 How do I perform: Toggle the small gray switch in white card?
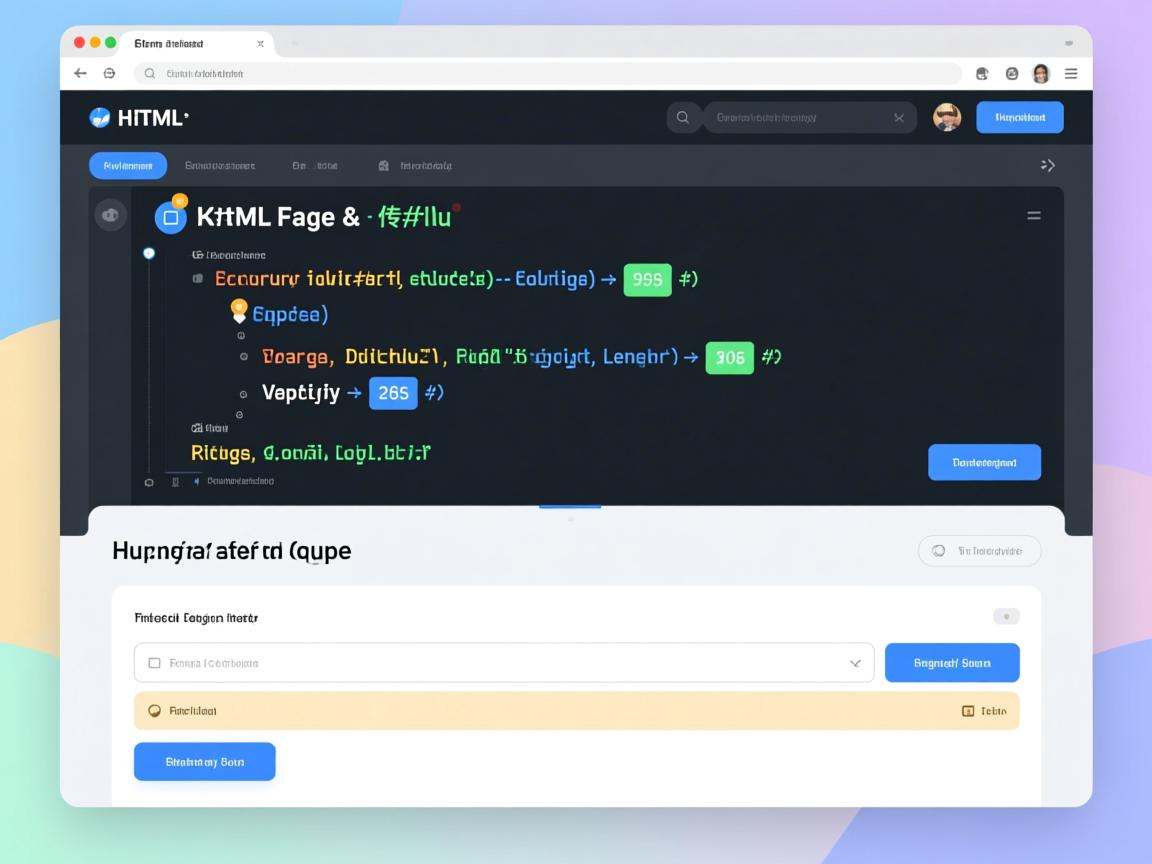(x=1006, y=617)
